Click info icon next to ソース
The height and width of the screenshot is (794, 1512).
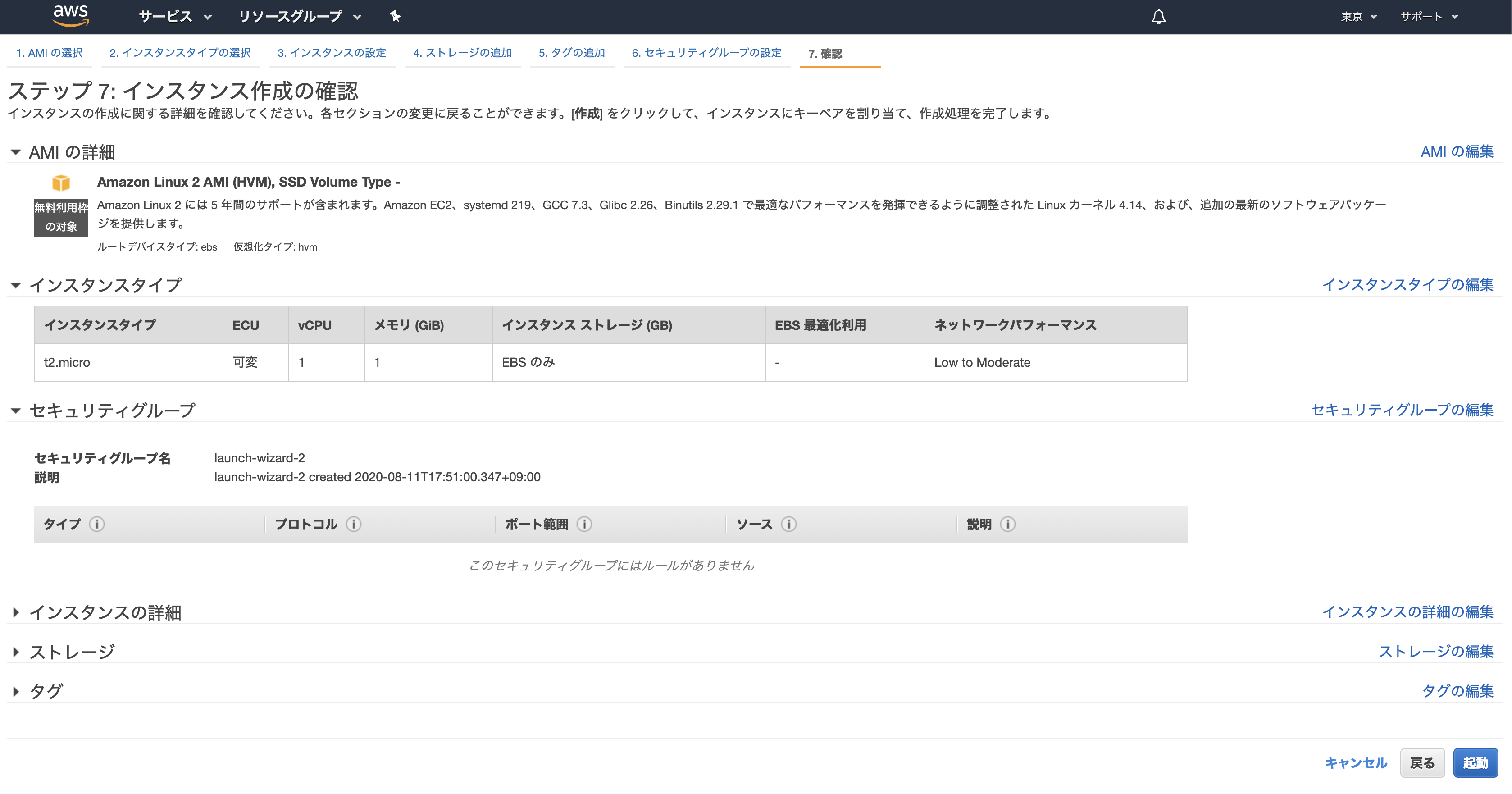coord(789,524)
